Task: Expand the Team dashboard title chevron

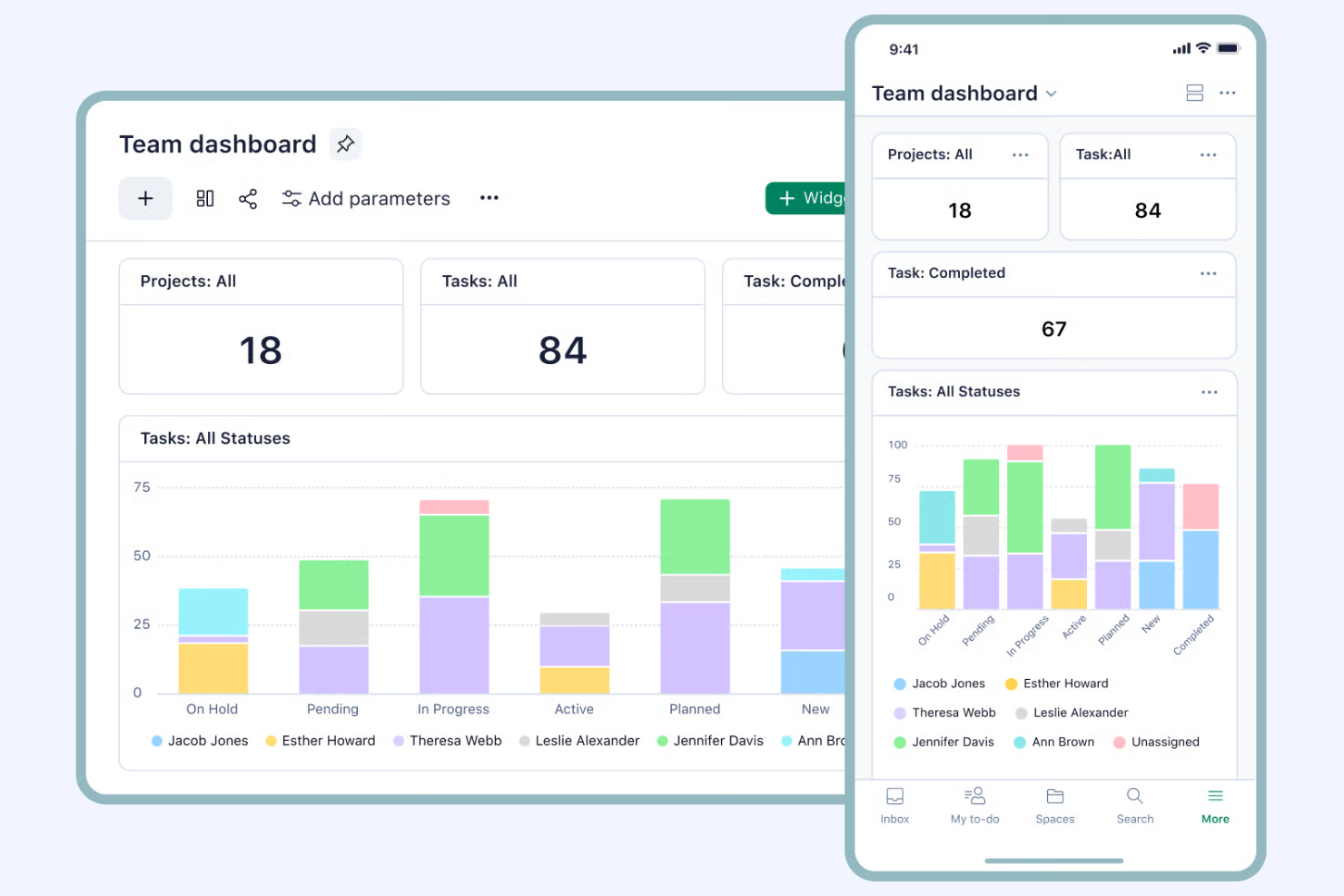Action: point(1052,94)
